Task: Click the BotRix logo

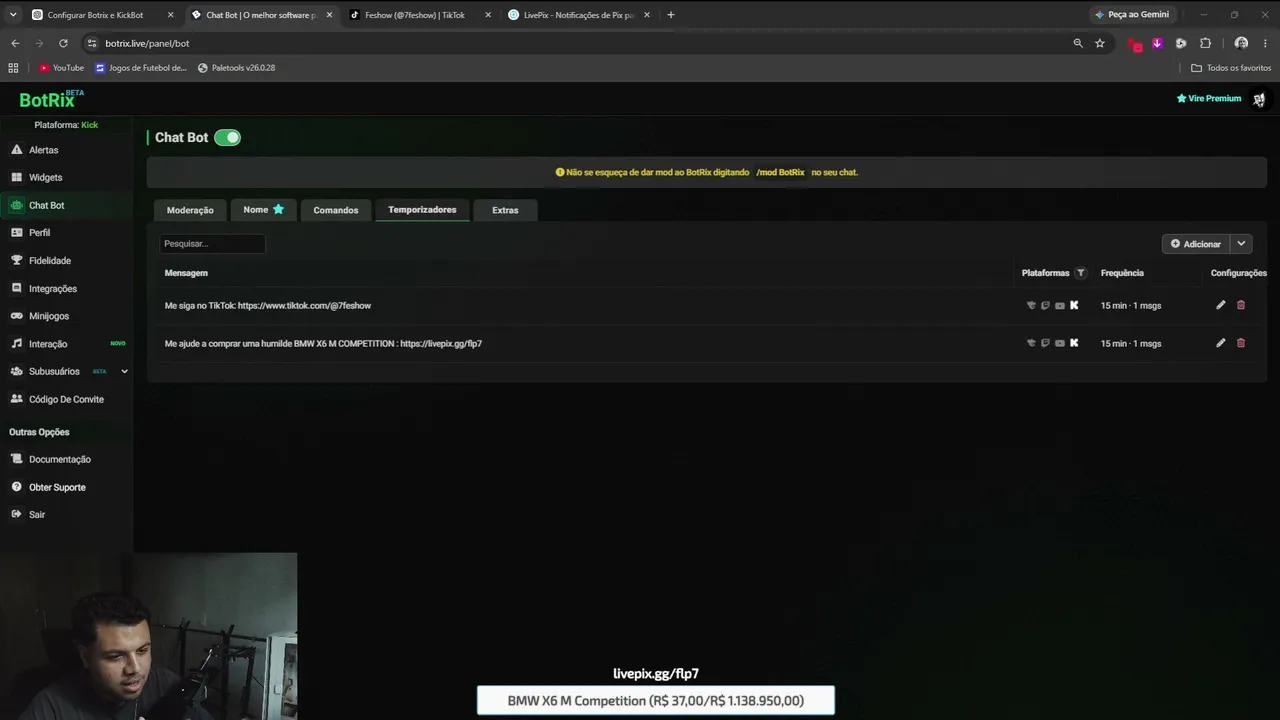Action: 52,99
